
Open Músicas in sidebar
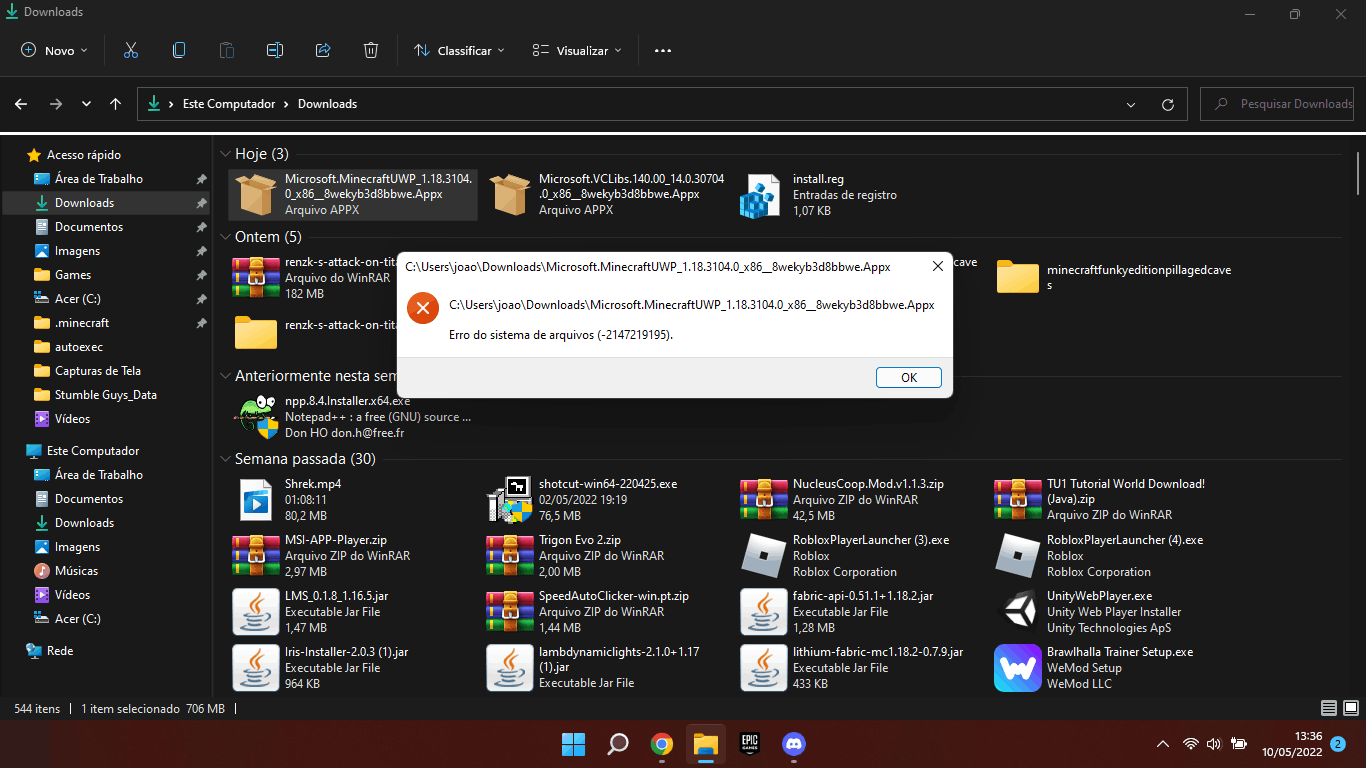coord(76,571)
